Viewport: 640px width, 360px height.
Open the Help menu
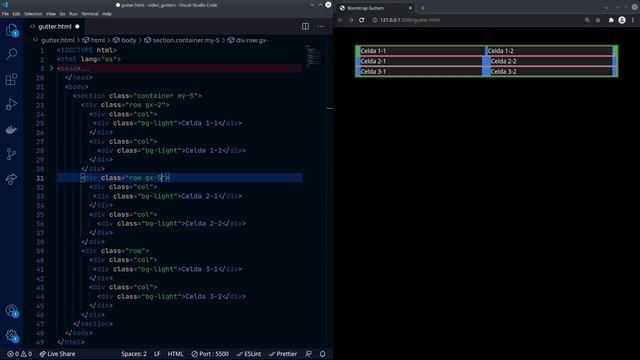pyautogui.click(x=107, y=14)
